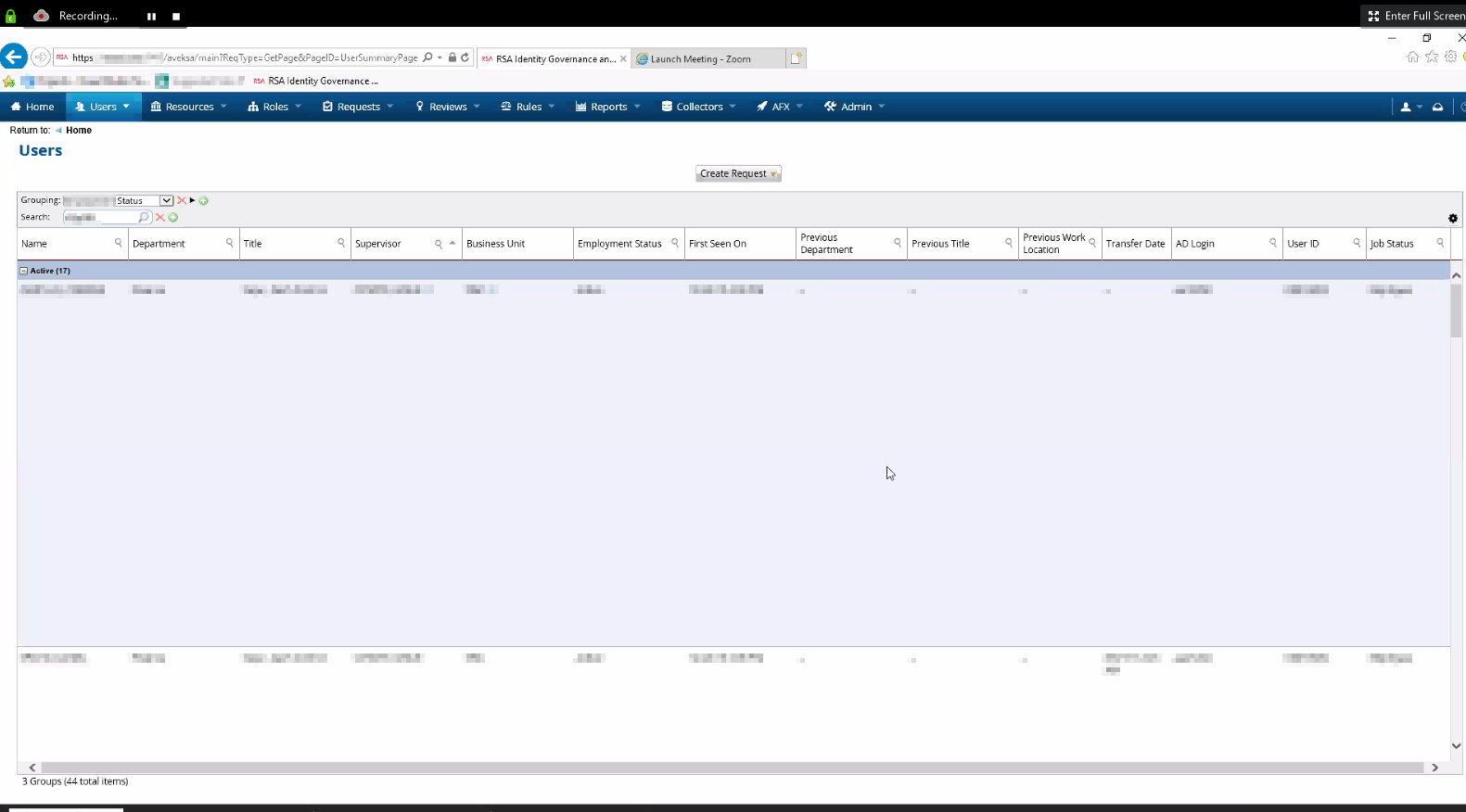Click the Home breadcrumb link
The height and width of the screenshot is (812, 1466).
(79, 131)
